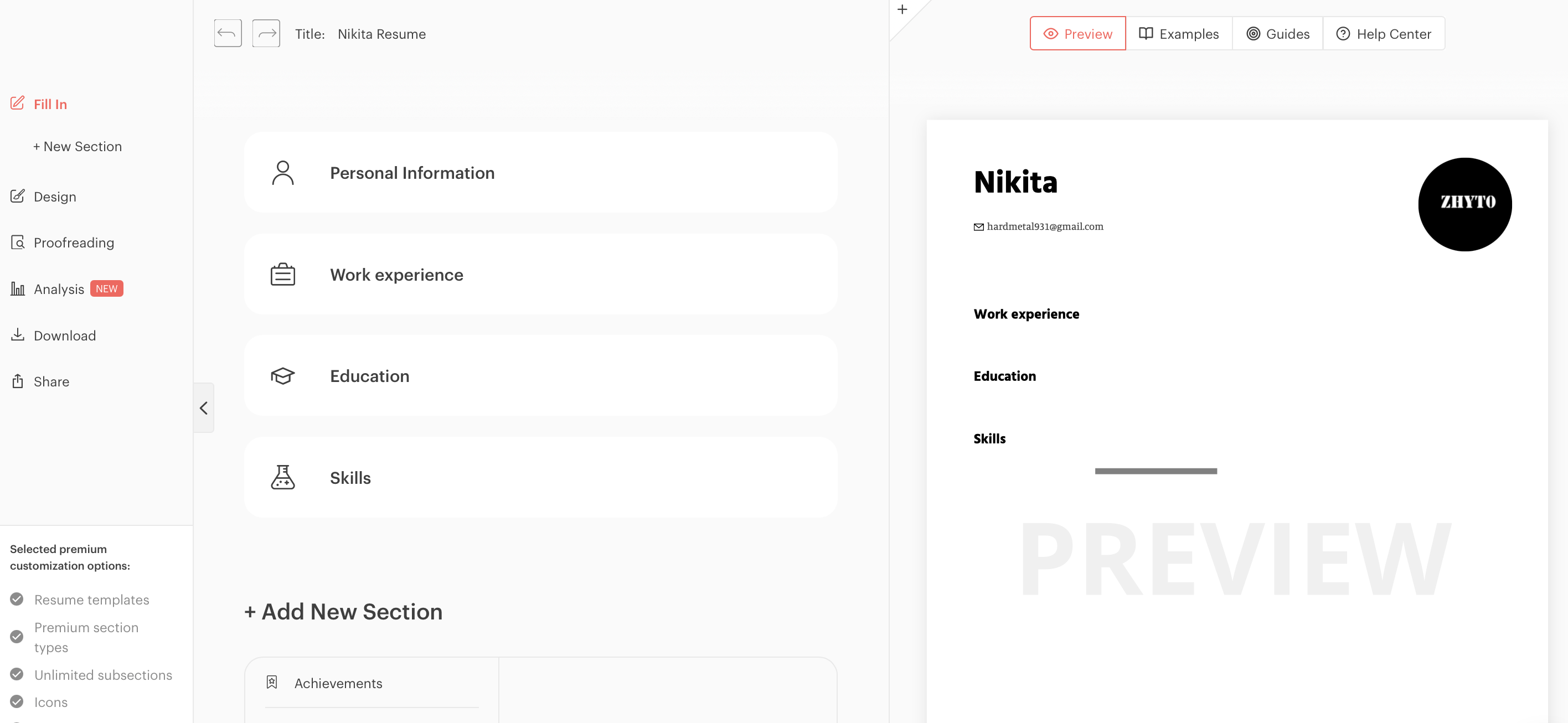Switch to the Examples tab
Screen dimensions: 1568x723
(1179, 33)
